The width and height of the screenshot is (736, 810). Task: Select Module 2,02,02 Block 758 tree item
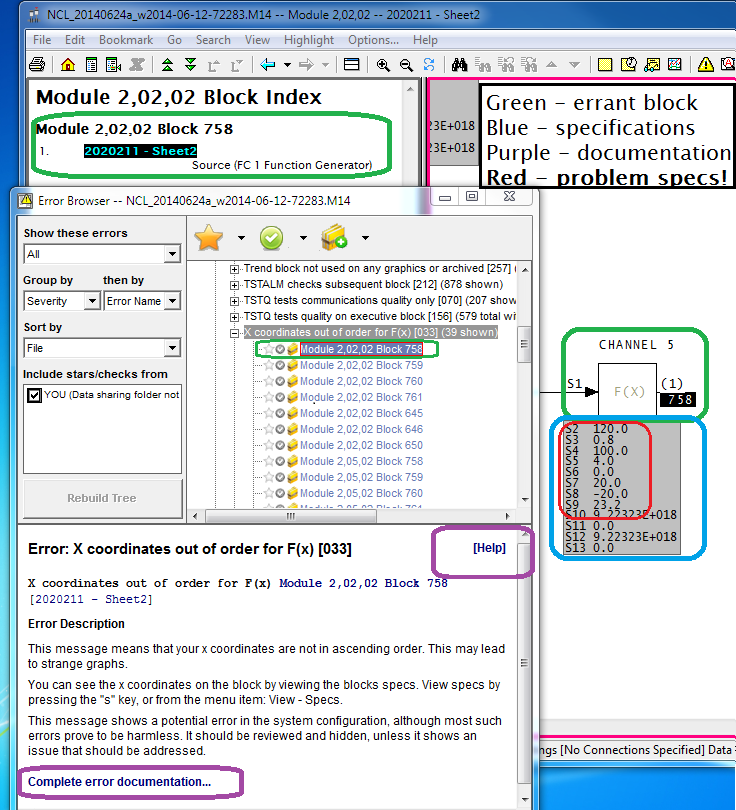tap(361, 349)
